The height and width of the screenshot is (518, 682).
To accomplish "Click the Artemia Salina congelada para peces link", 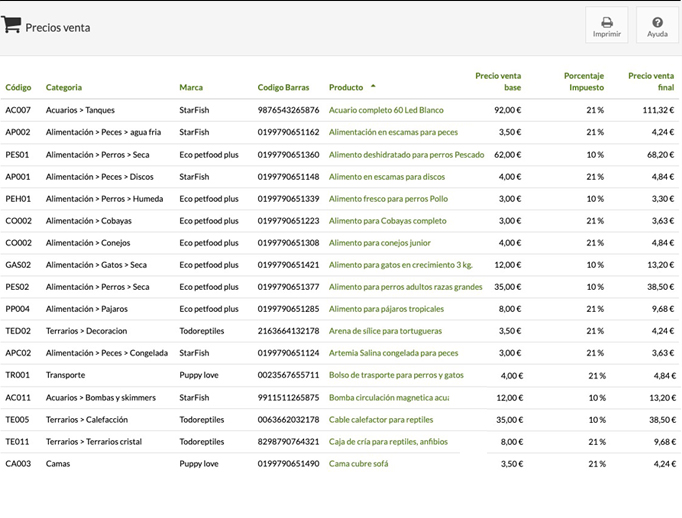I will (x=393, y=353).
